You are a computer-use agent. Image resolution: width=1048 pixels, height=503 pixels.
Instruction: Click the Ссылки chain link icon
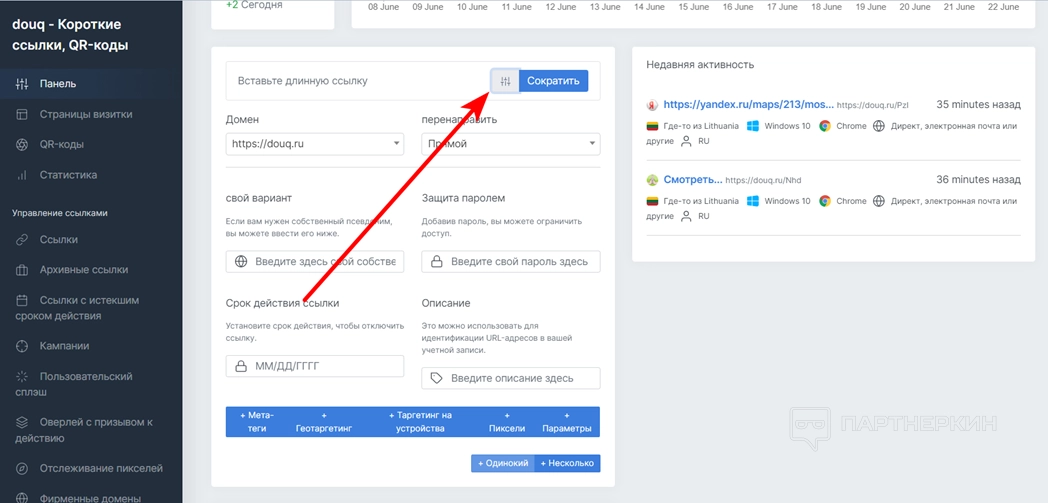pos(22,239)
